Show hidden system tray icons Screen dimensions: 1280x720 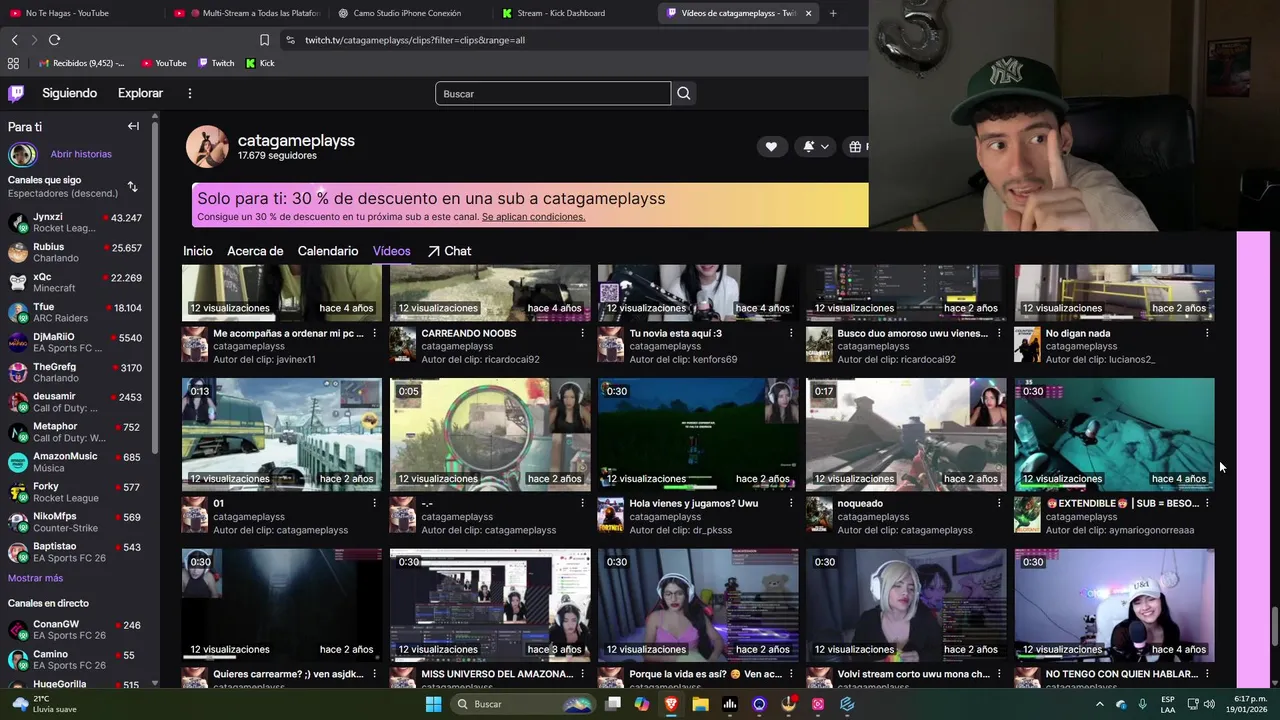coord(1100,704)
